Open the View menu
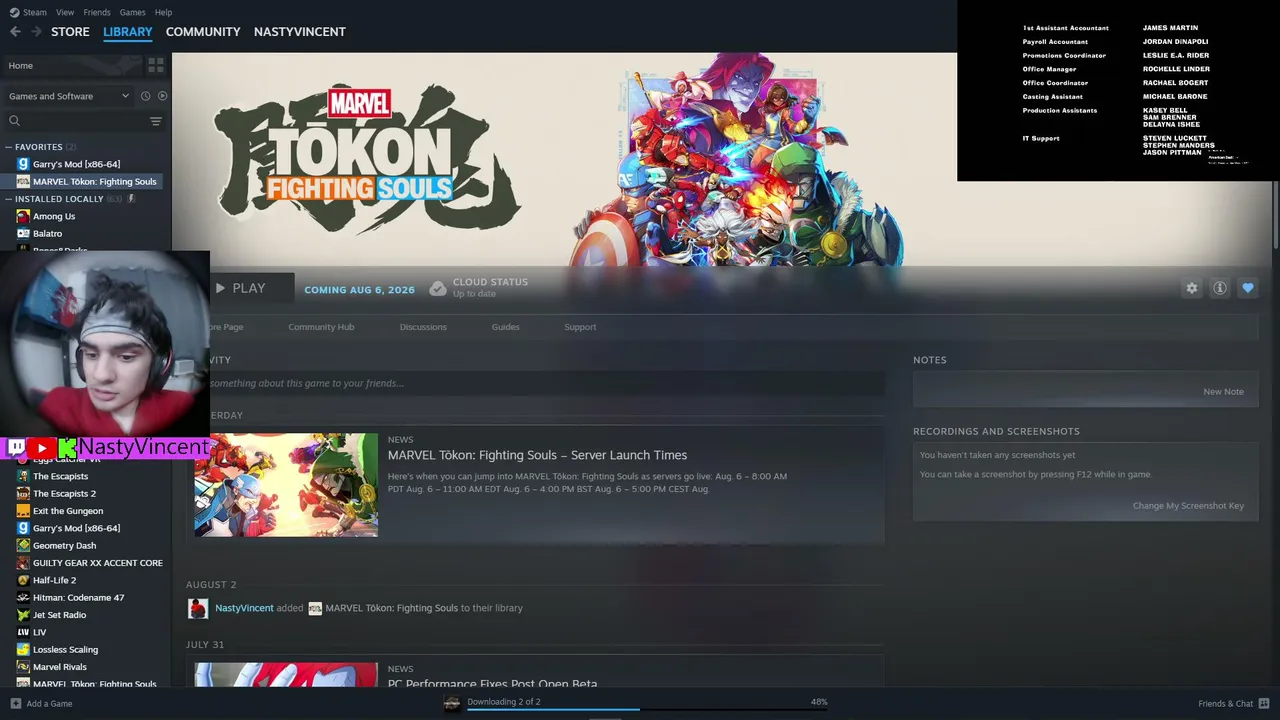The width and height of the screenshot is (1280, 720). [65, 12]
